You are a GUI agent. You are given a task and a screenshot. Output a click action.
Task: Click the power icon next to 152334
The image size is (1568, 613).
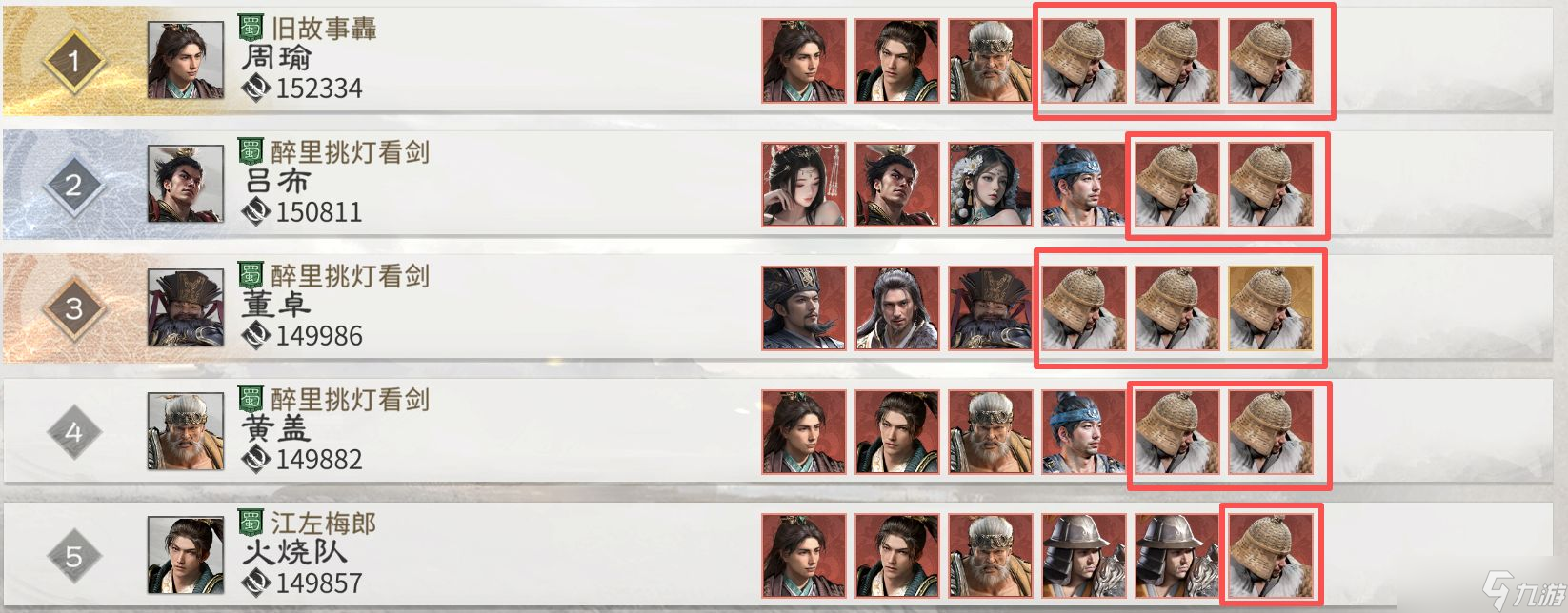(256, 89)
